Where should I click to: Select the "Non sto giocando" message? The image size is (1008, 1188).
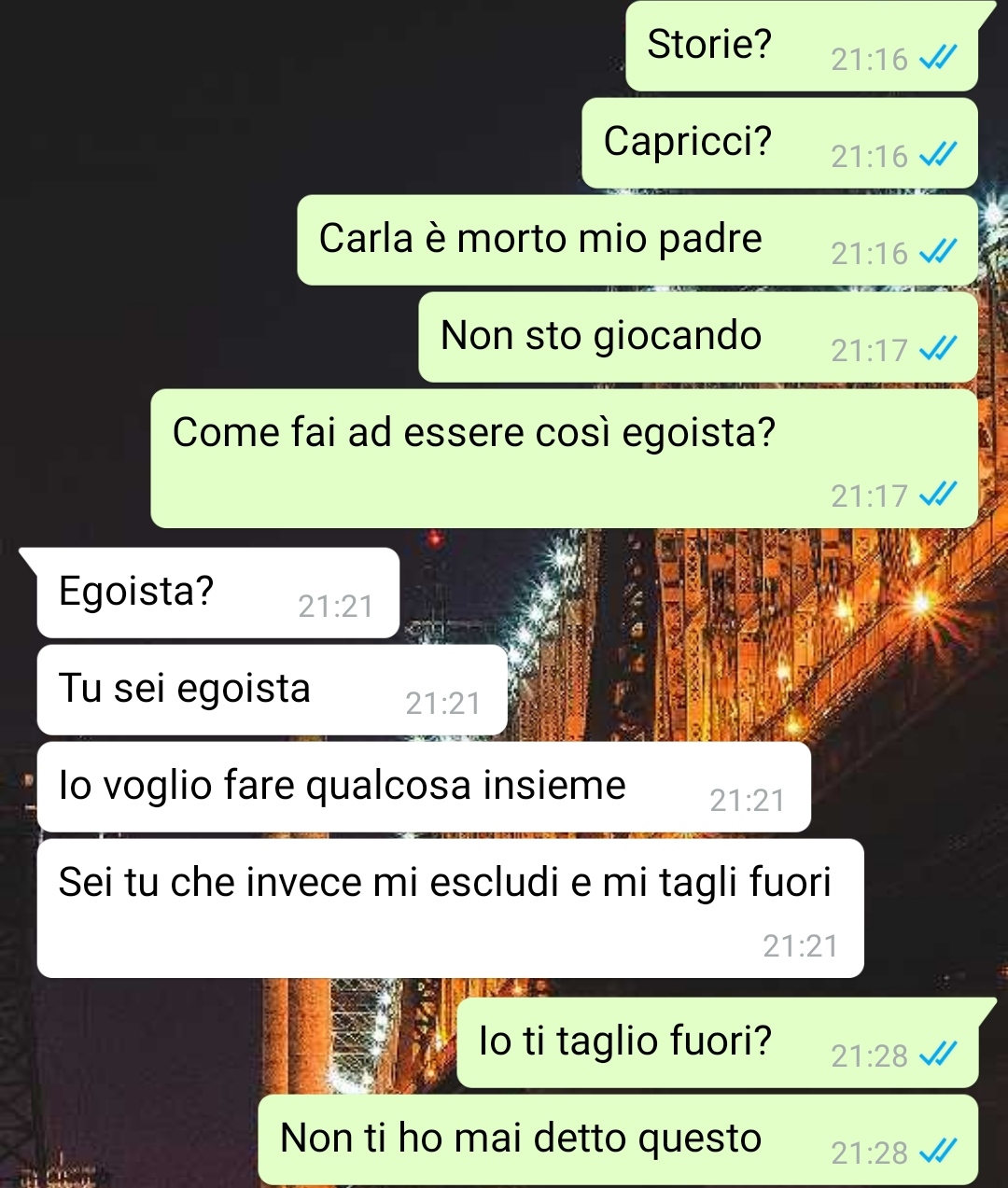point(698,337)
